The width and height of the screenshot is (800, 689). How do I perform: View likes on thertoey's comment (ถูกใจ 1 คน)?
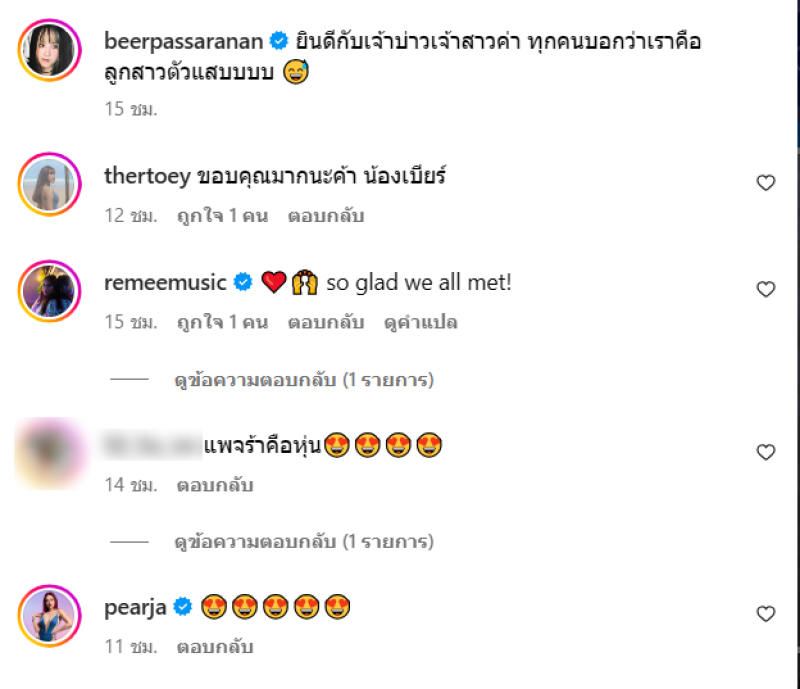click(222, 216)
